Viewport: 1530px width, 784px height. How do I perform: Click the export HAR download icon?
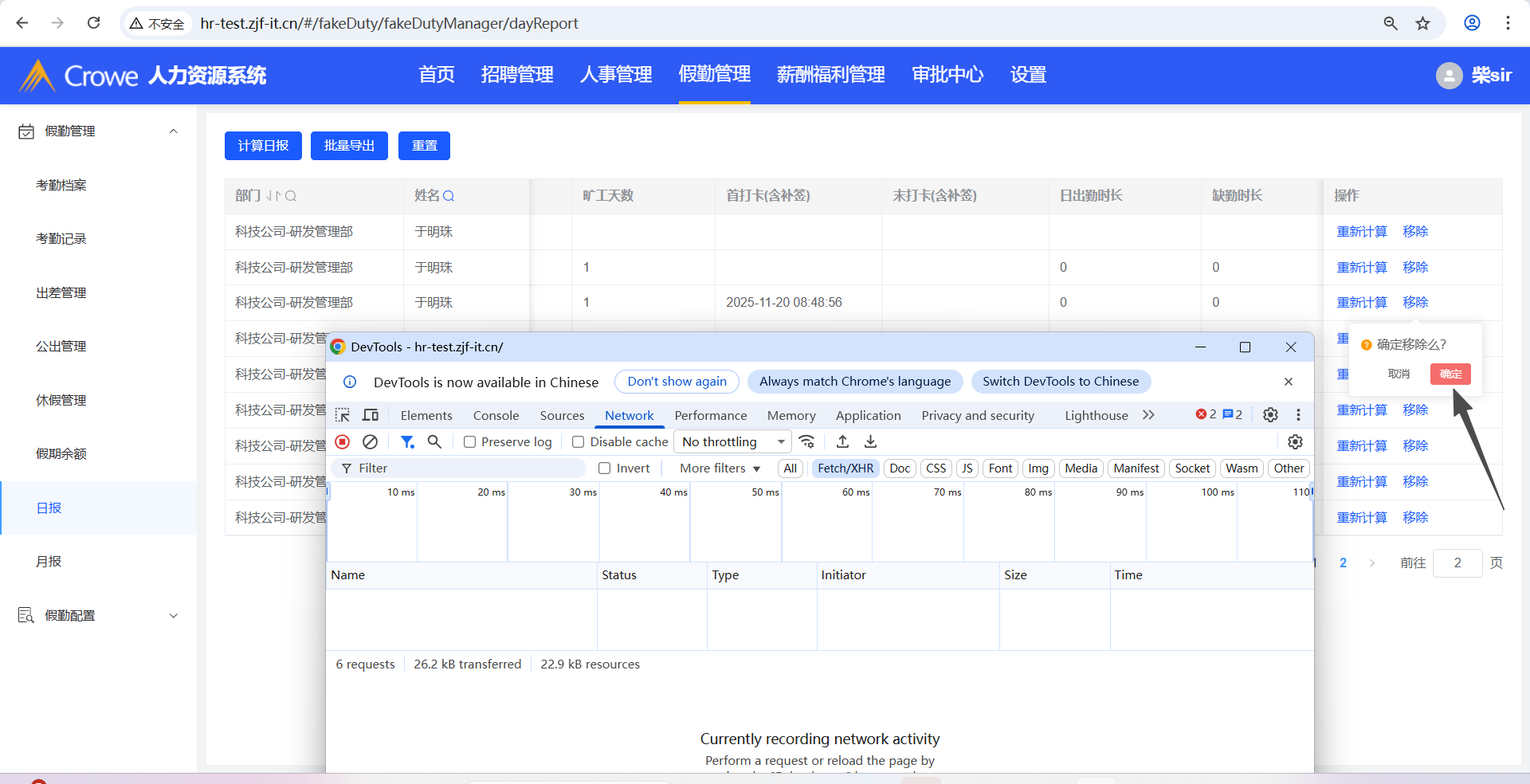[x=870, y=441]
